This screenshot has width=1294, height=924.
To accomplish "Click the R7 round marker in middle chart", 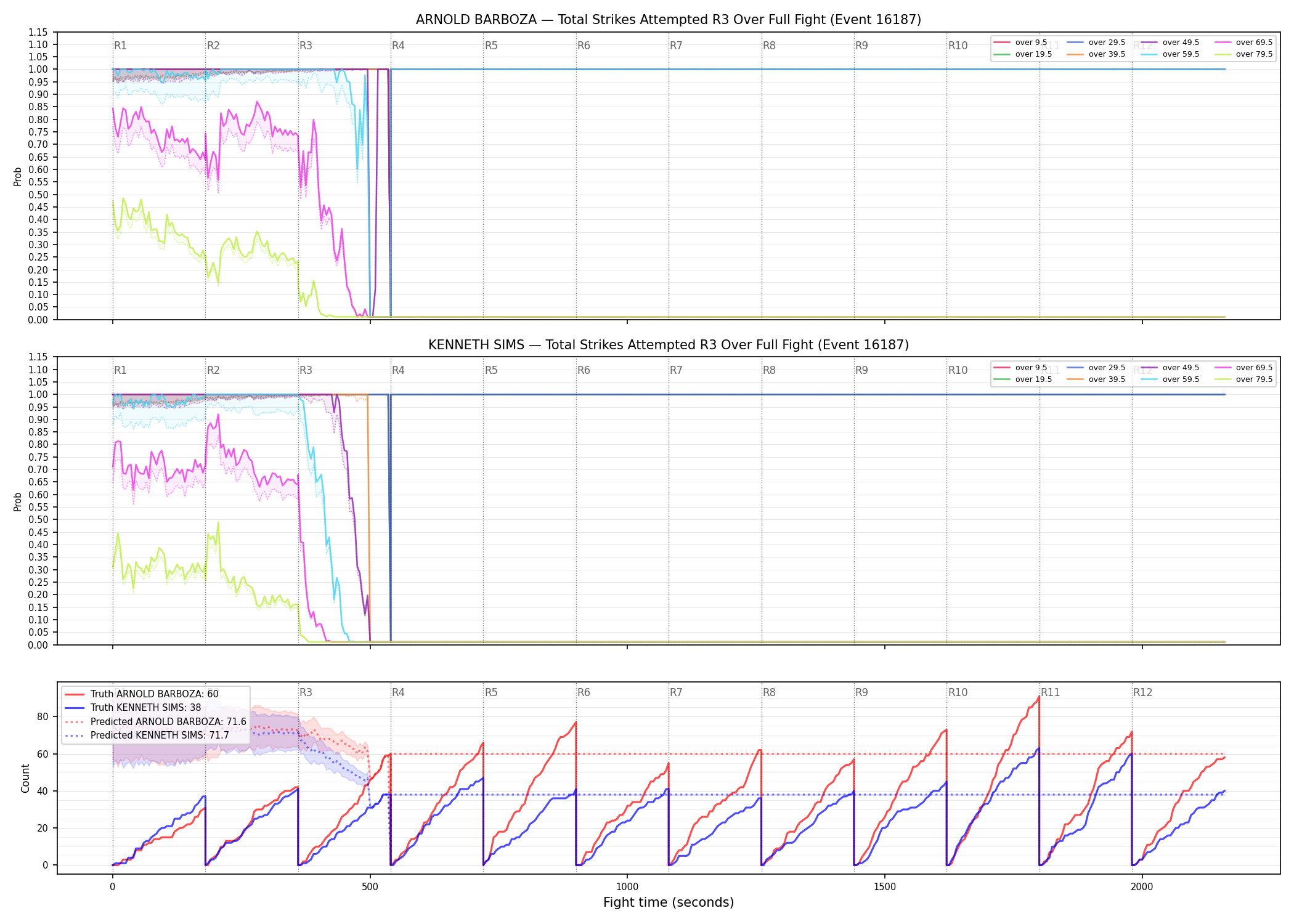I will pyautogui.click(x=676, y=370).
